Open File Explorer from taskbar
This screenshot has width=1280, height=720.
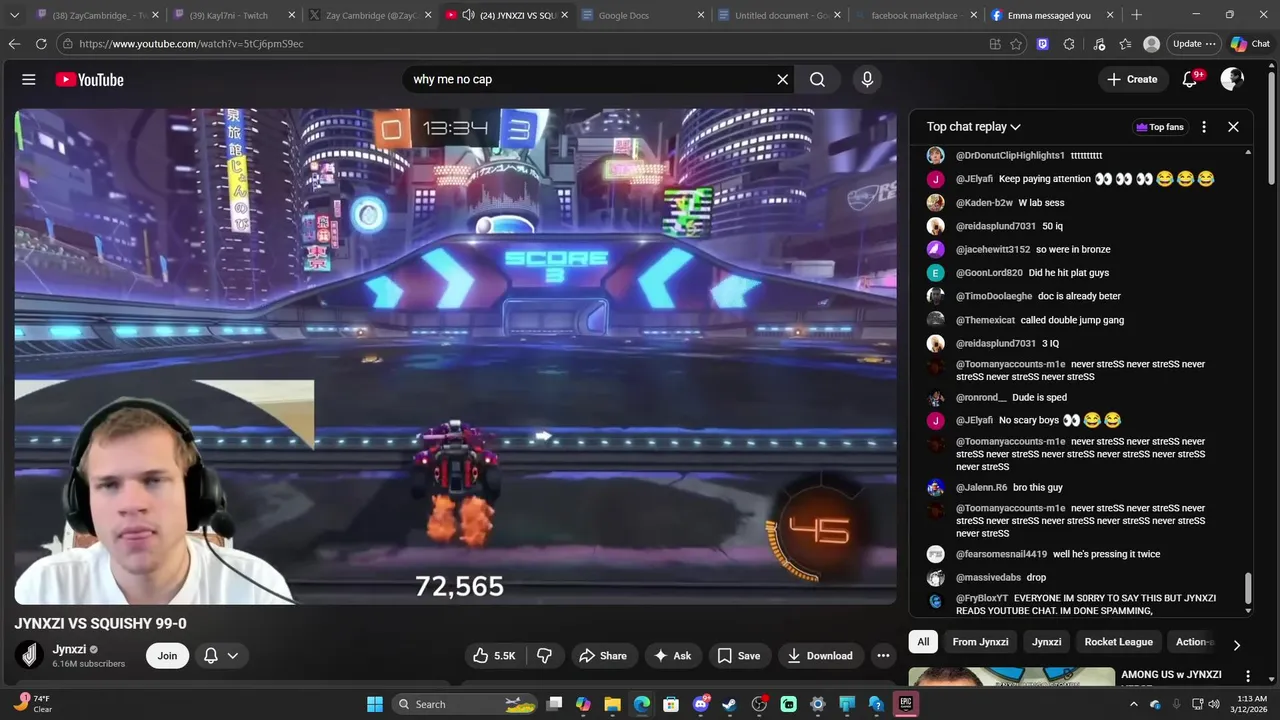pos(612,704)
